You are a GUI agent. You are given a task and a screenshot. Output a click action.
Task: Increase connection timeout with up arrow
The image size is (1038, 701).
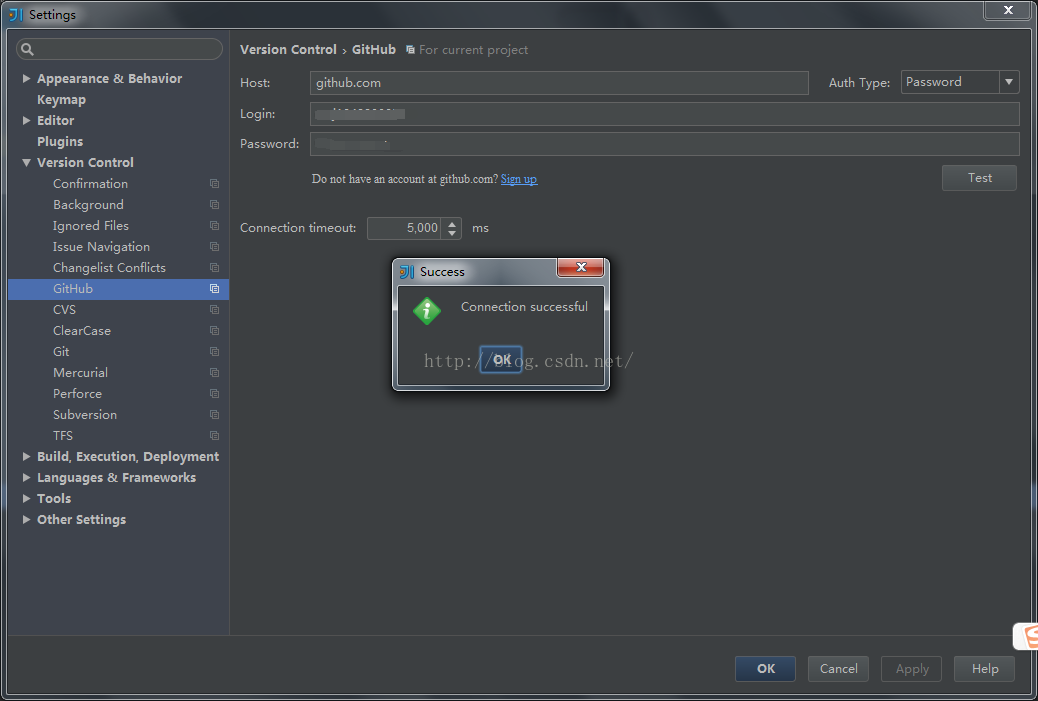pos(452,223)
